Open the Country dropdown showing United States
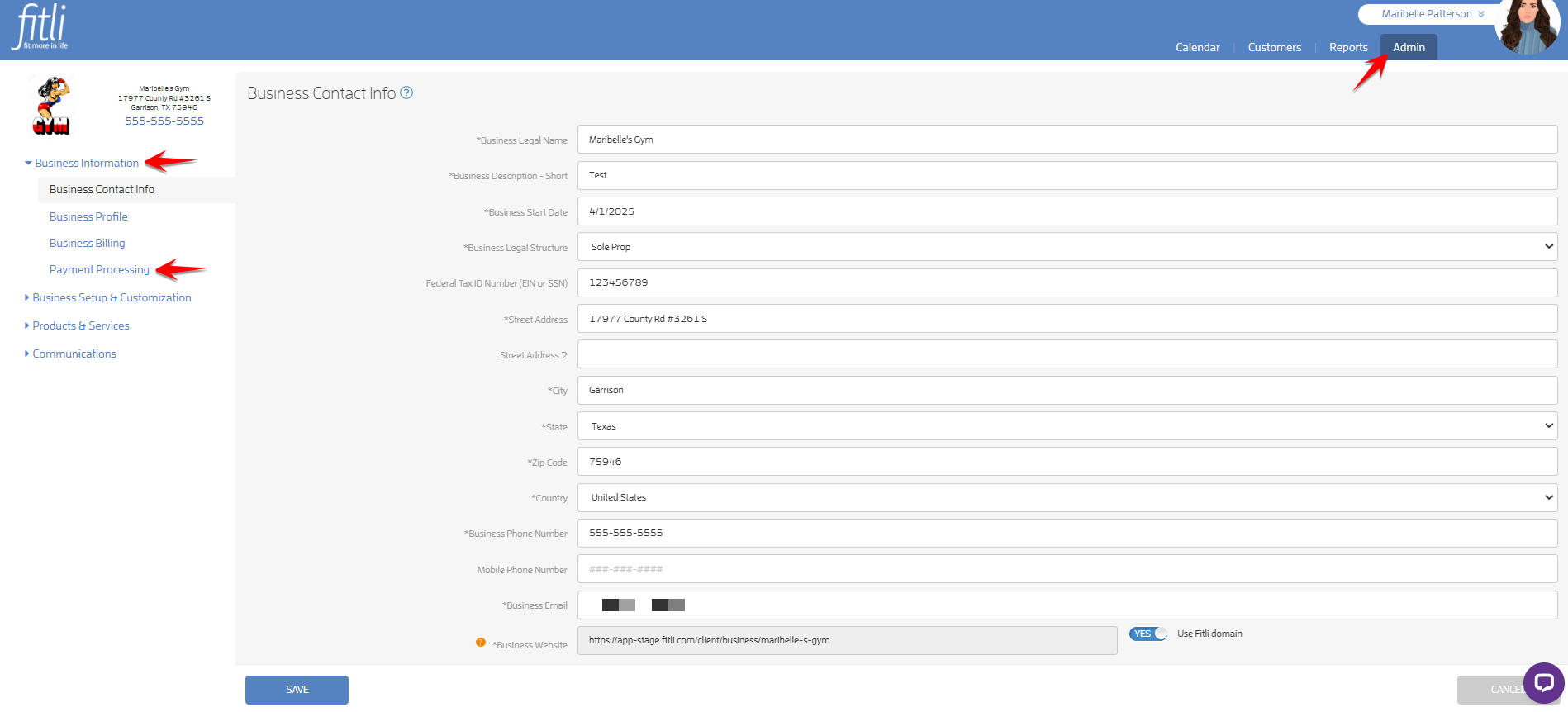Viewport: 1568px width, 712px height. coord(1067,497)
